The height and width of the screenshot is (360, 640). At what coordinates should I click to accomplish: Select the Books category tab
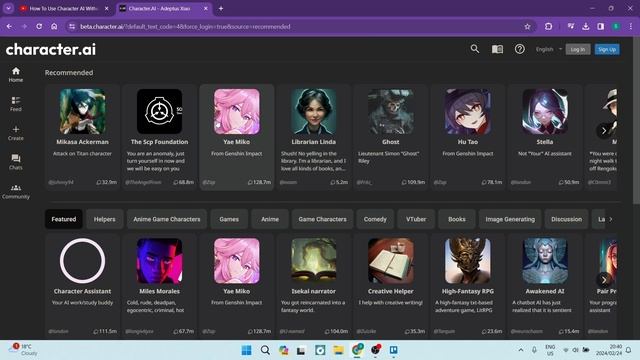pos(457,219)
